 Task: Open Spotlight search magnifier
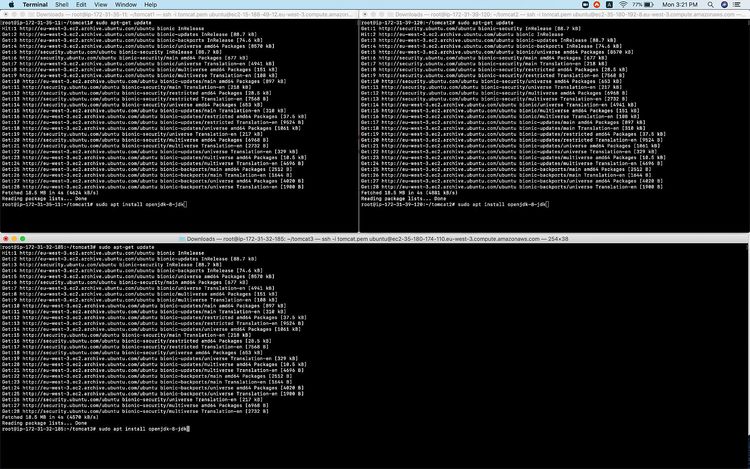coord(711,4)
